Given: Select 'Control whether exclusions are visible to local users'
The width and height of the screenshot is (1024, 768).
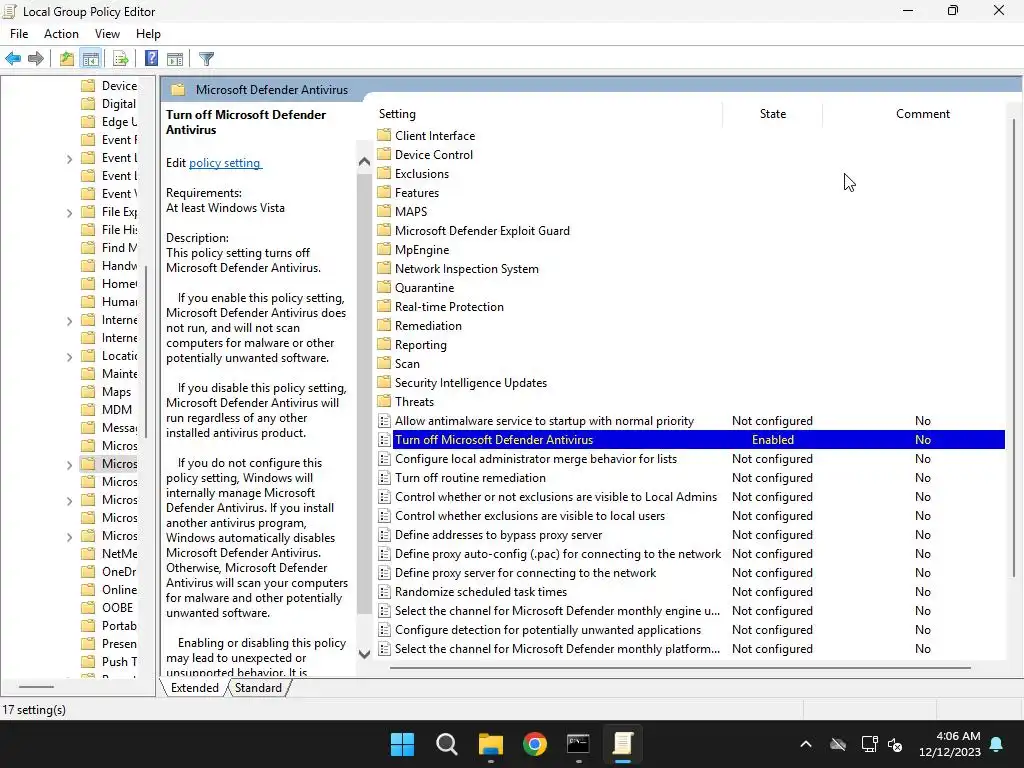Looking at the screenshot, I should (691, 516).
